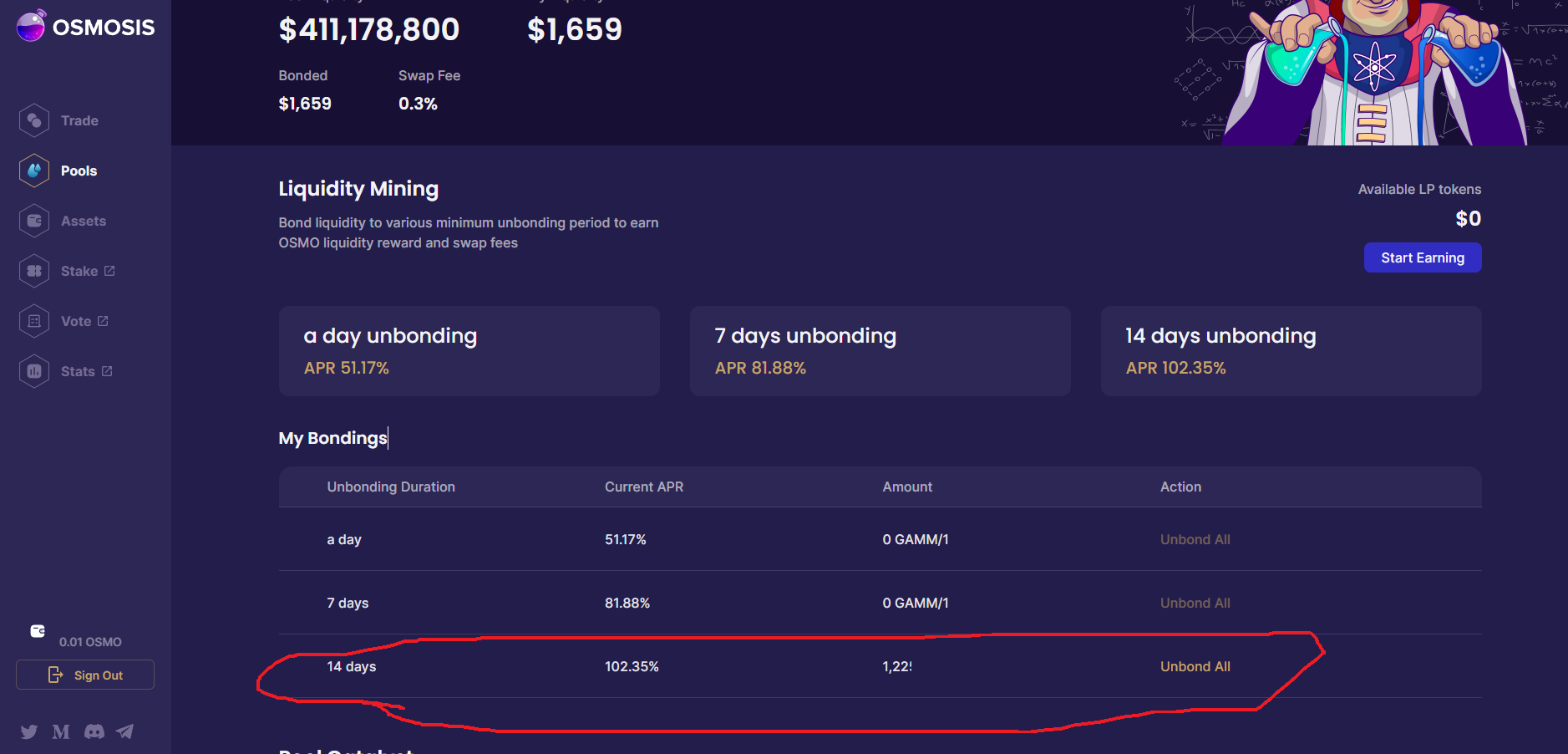Click the Sign Out button
Viewport: 1568px width, 754px height.
pos(85,675)
